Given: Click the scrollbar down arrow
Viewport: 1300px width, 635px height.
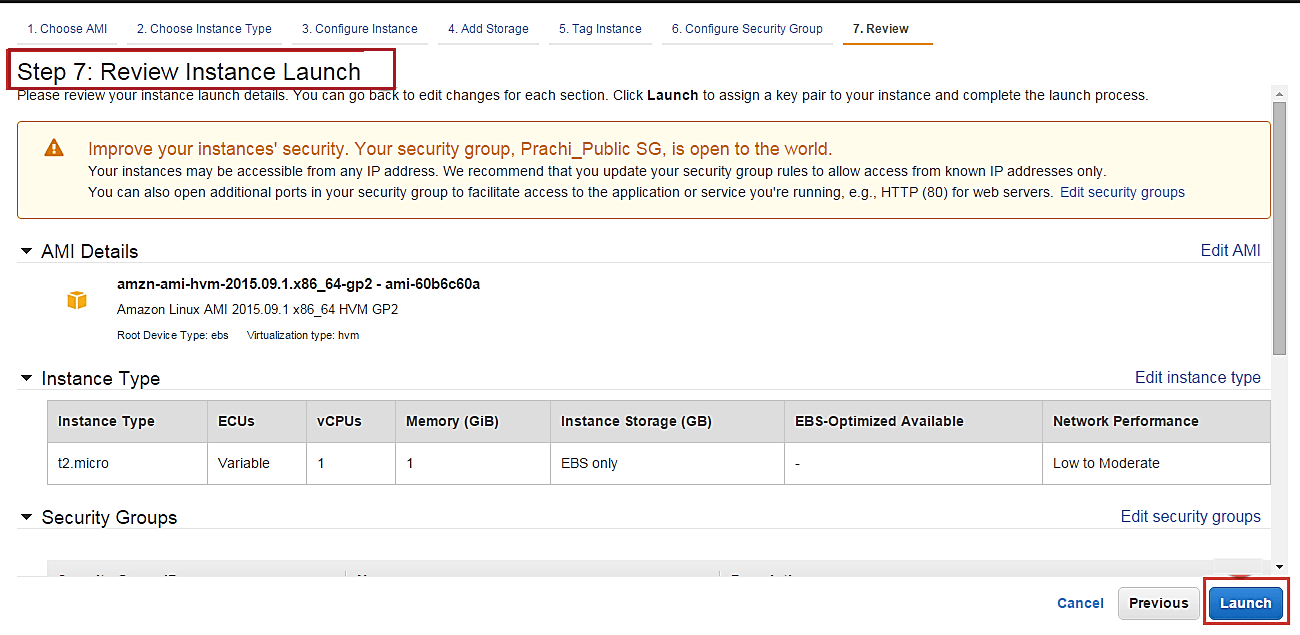Looking at the screenshot, I should [x=1279, y=567].
